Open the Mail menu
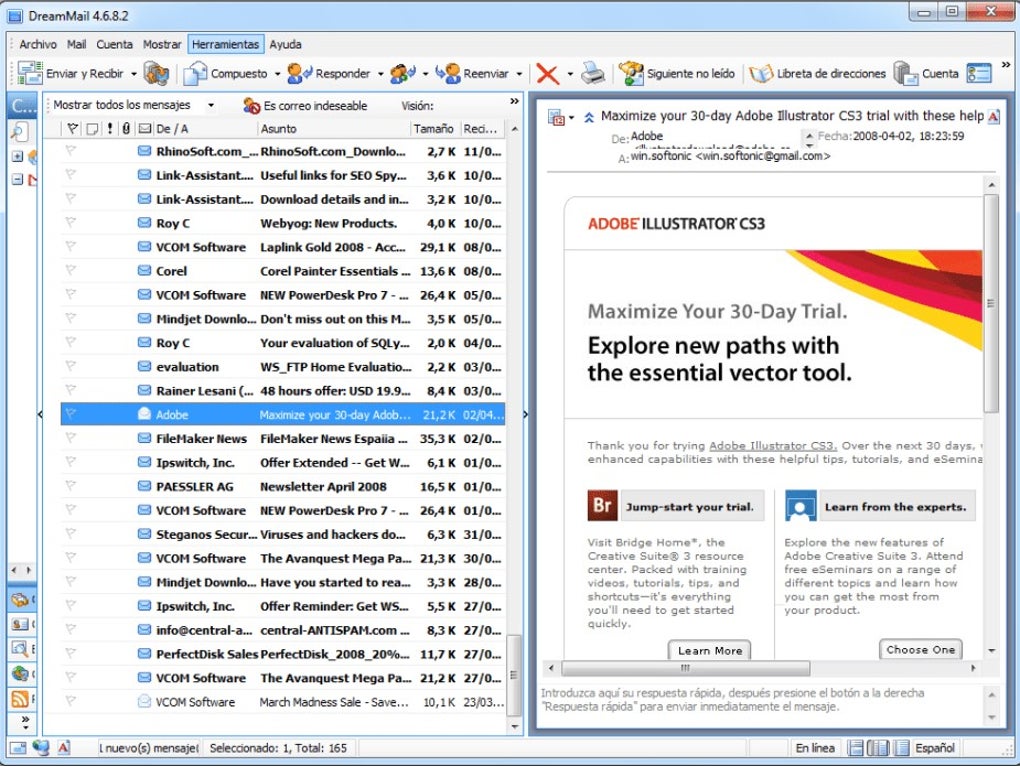 [77, 44]
